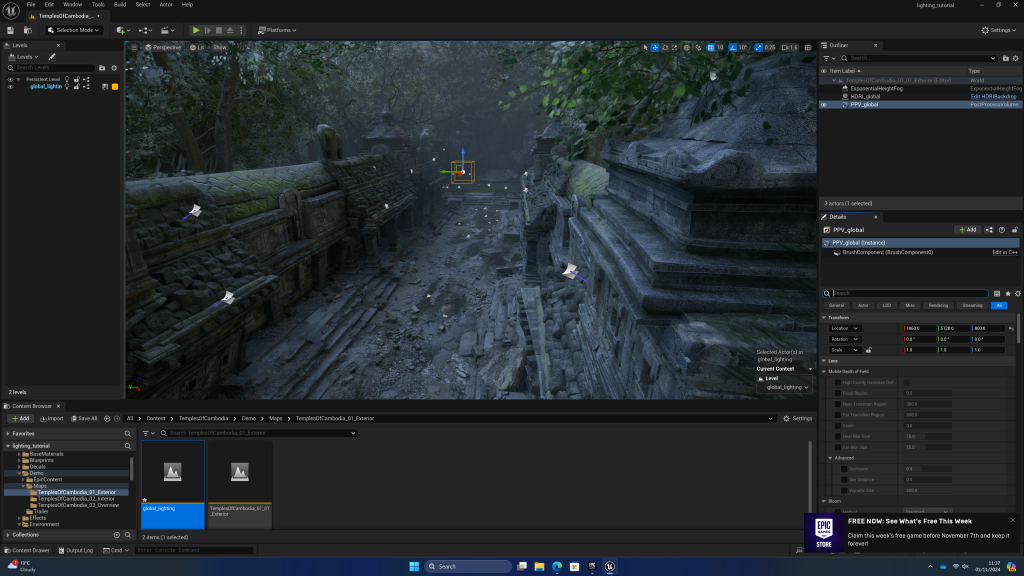
Task: Toggle visibility of global_lighting level
Action: point(10,86)
